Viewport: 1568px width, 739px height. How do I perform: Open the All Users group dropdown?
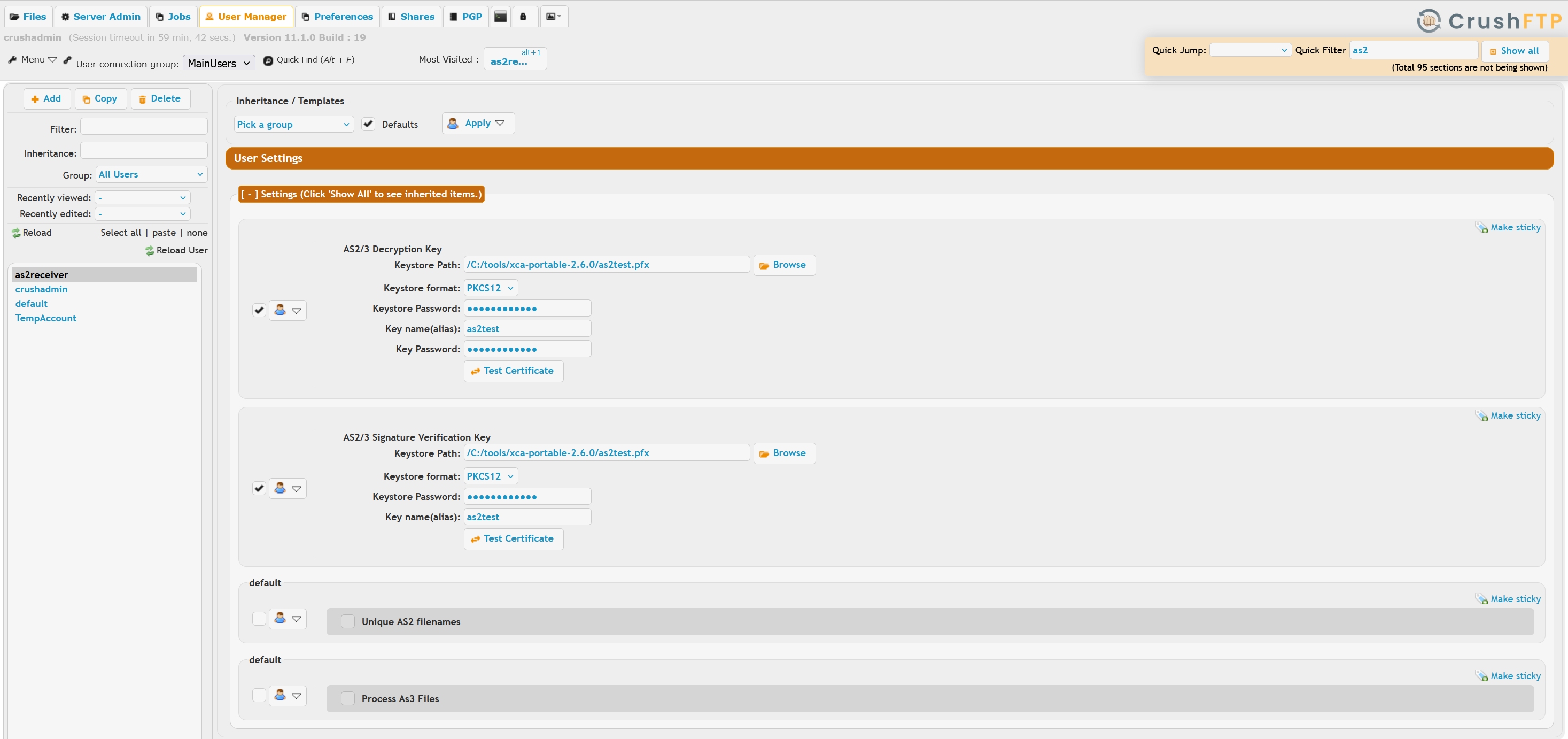pyautogui.click(x=151, y=174)
